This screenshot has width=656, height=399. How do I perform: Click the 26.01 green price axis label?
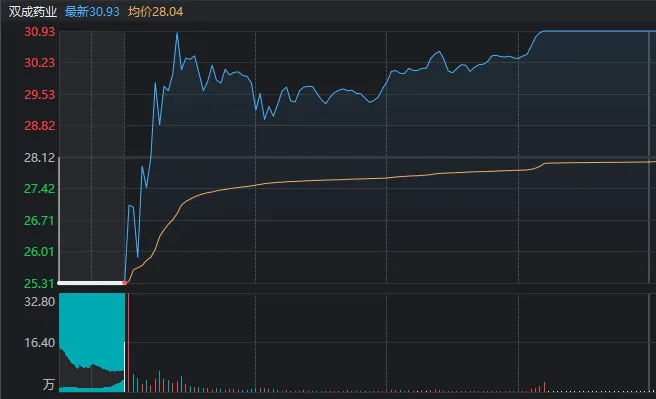pyautogui.click(x=40, y=252)
